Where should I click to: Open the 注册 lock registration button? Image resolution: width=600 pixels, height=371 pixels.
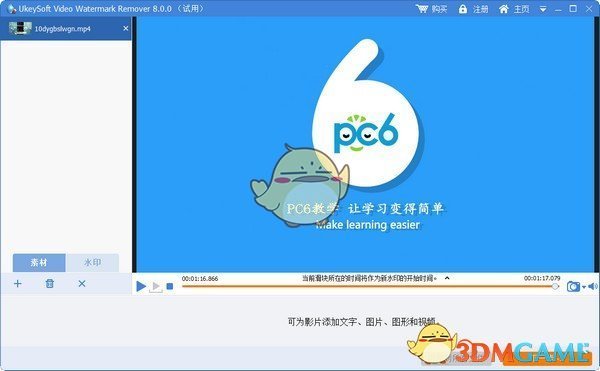coord(473,9)
